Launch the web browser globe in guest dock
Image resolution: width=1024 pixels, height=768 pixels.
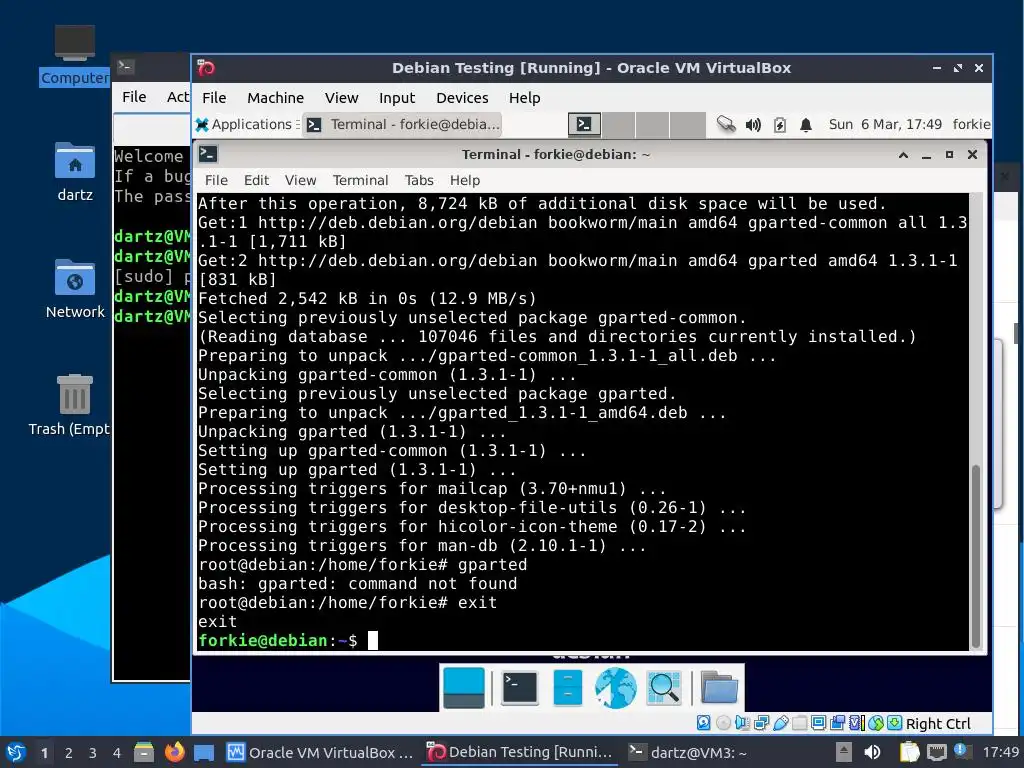point(615,688)
